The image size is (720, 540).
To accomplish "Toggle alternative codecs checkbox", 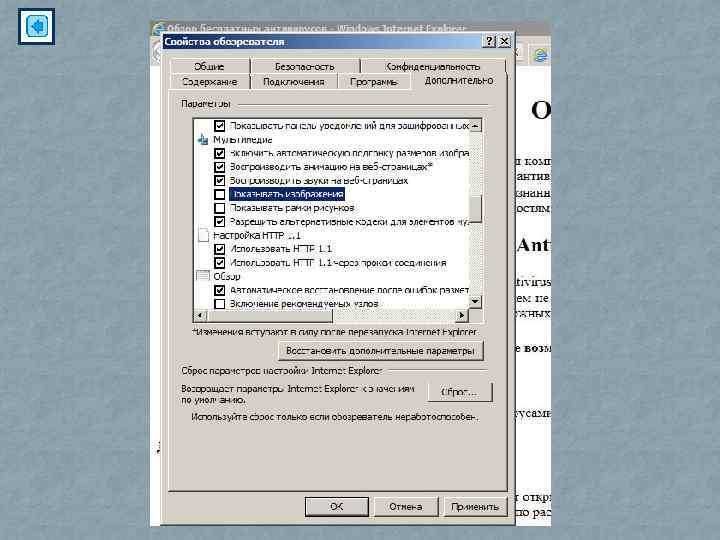I will (x=219, y=222).
